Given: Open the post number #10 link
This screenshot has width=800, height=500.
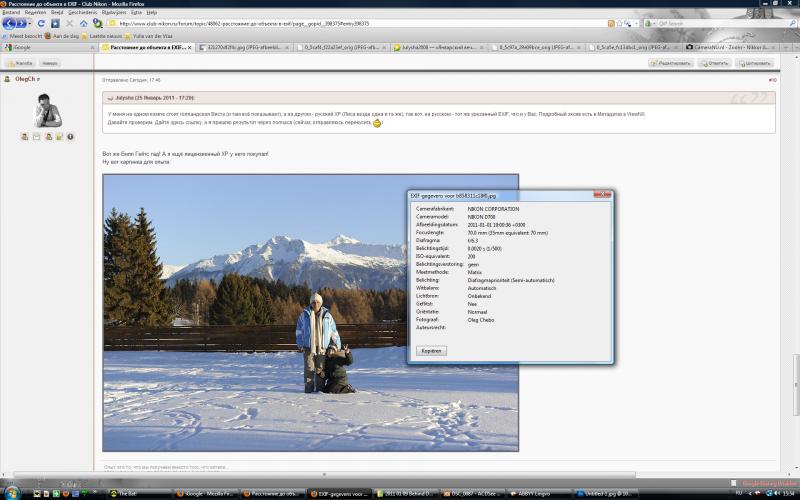Looking at the screenshot, I should tap(772, 80).
